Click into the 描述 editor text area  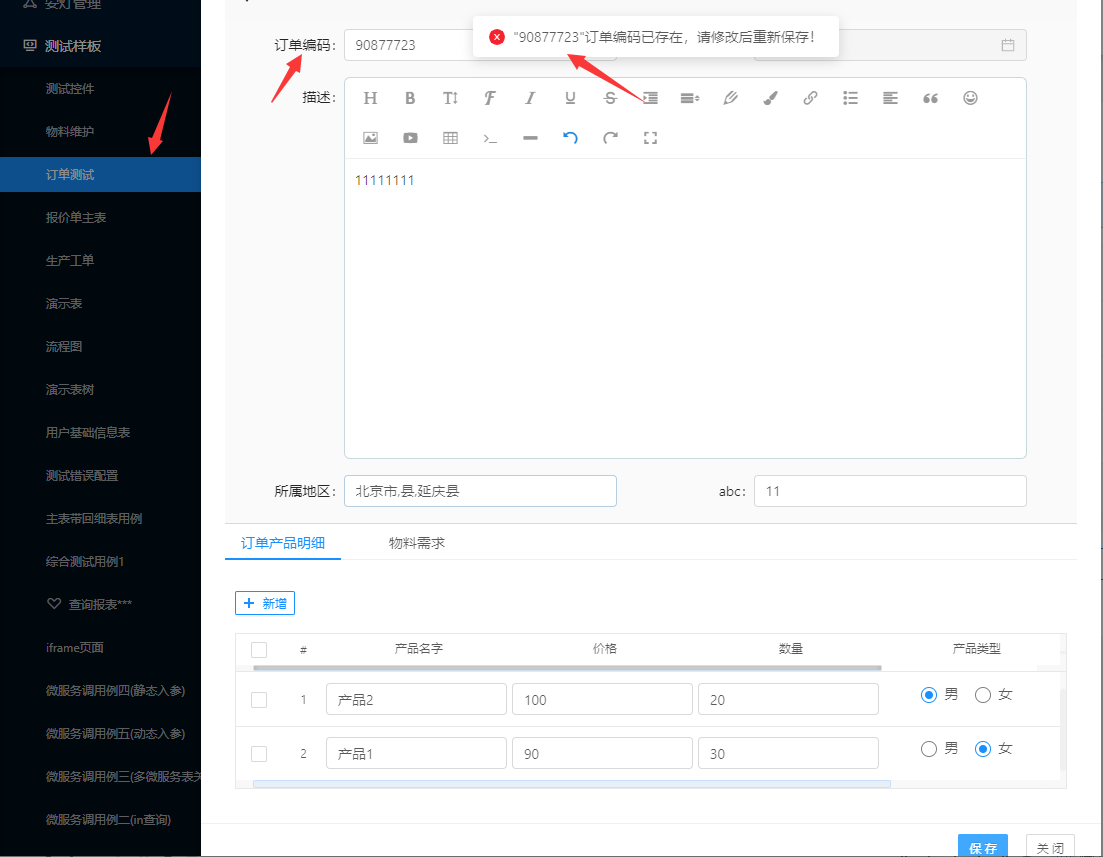685,308
